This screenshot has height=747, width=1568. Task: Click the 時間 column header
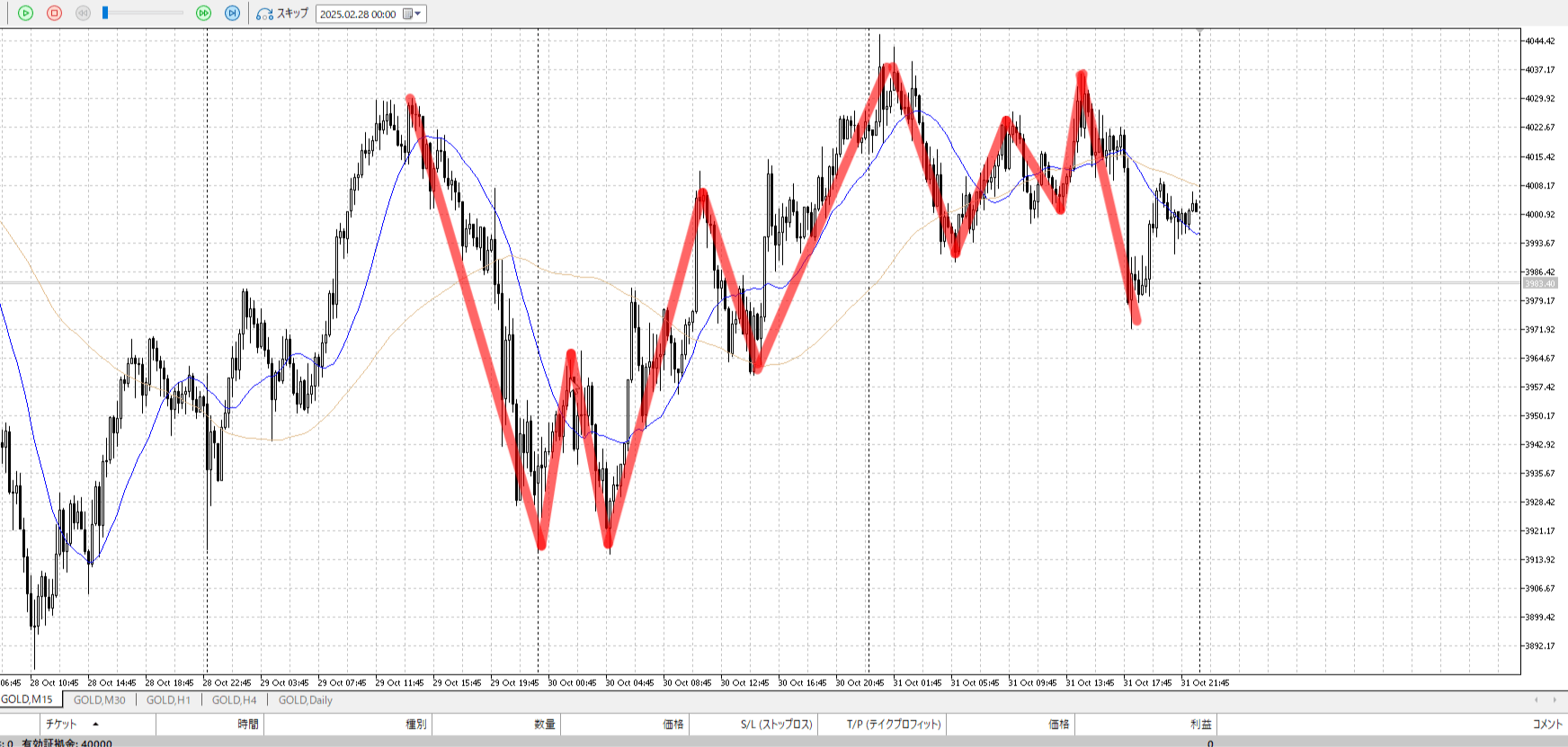(248, 725)
